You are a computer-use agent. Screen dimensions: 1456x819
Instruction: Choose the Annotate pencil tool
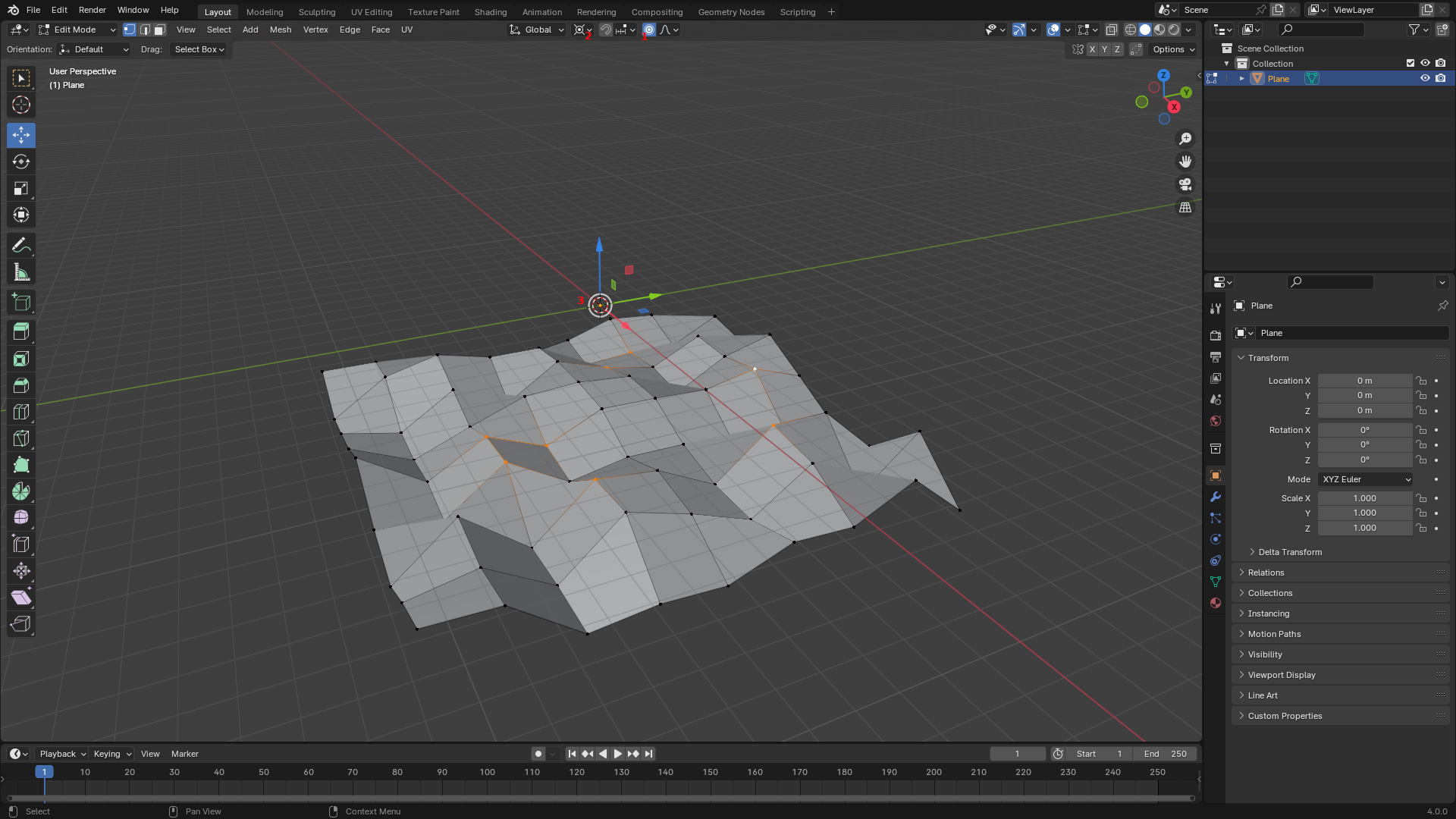tap(21, 246)
